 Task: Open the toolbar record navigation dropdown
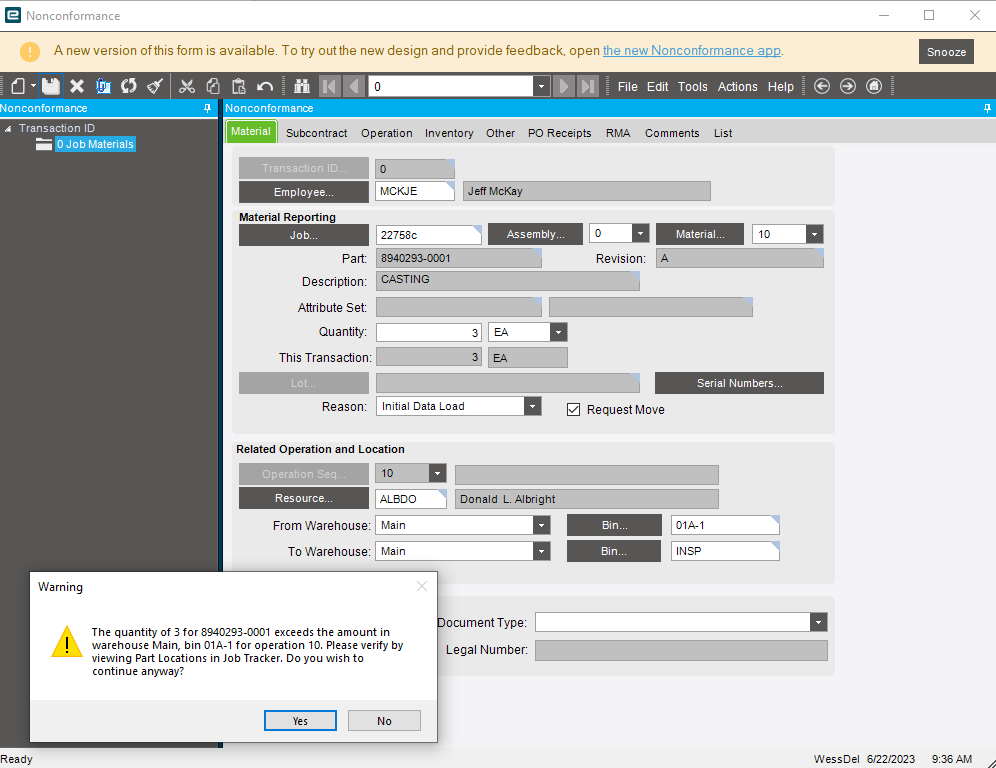pos(541,86)
